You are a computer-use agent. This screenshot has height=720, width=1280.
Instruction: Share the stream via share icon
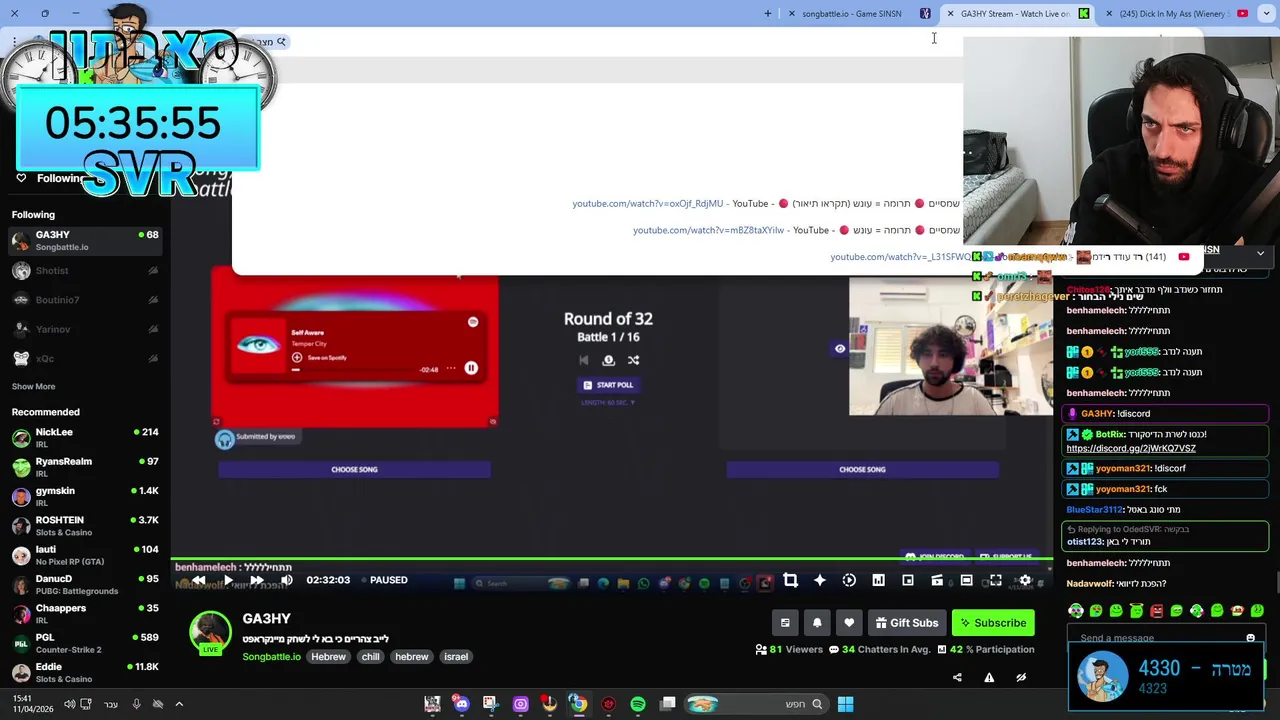point(957,677)
